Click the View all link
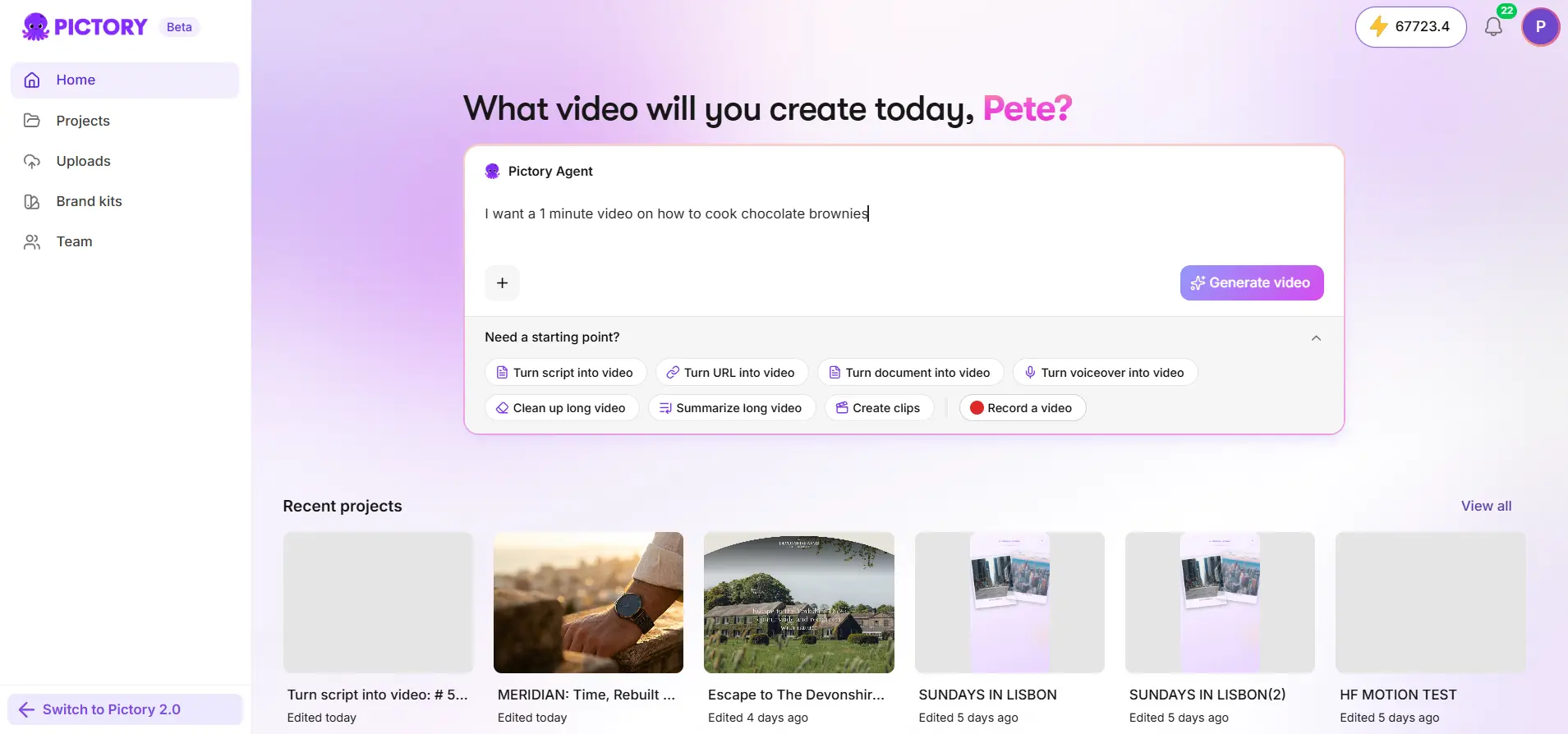The image size is (1568, 734). click(1486, 506)
